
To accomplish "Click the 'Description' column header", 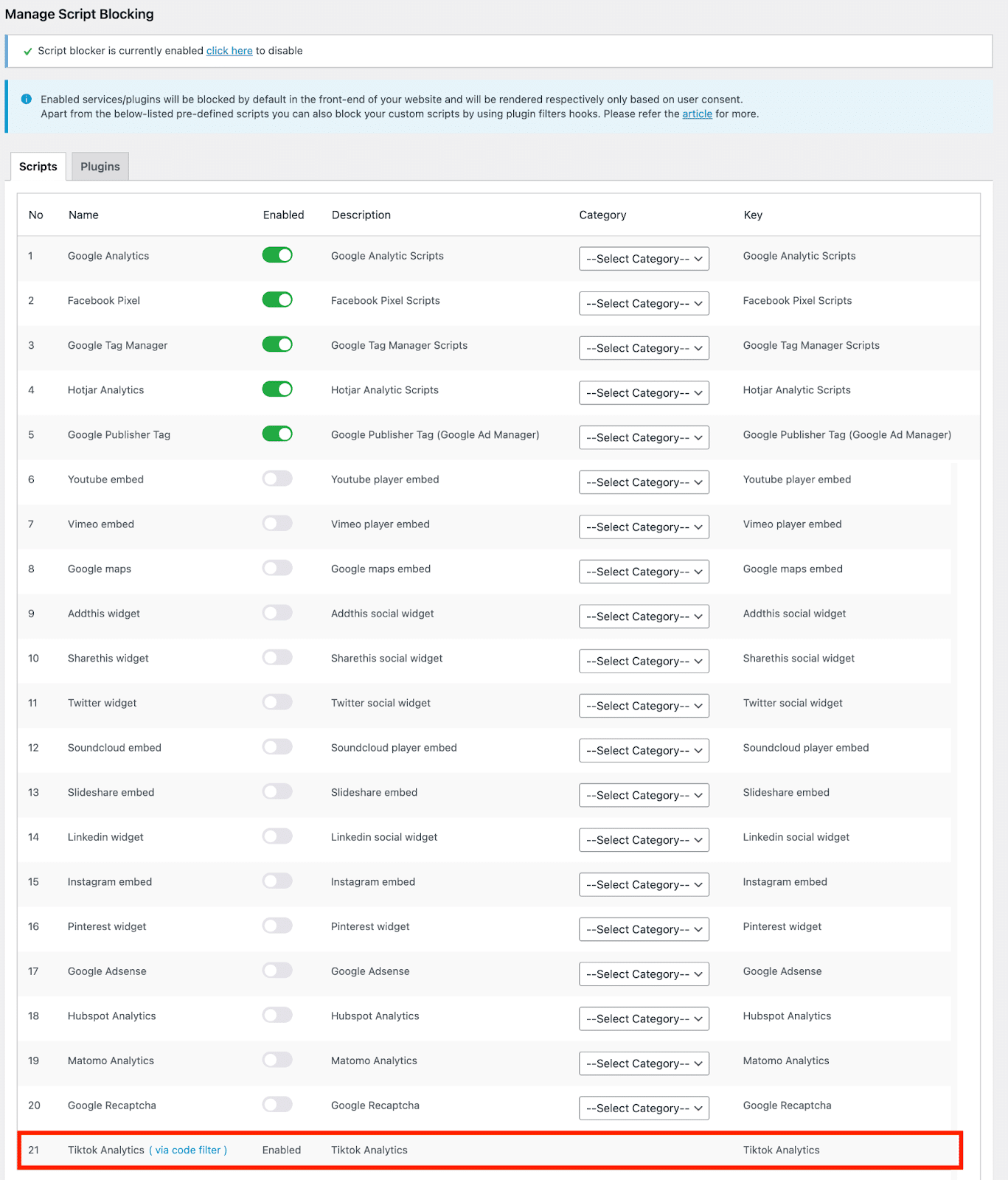I will pos(361,215).
